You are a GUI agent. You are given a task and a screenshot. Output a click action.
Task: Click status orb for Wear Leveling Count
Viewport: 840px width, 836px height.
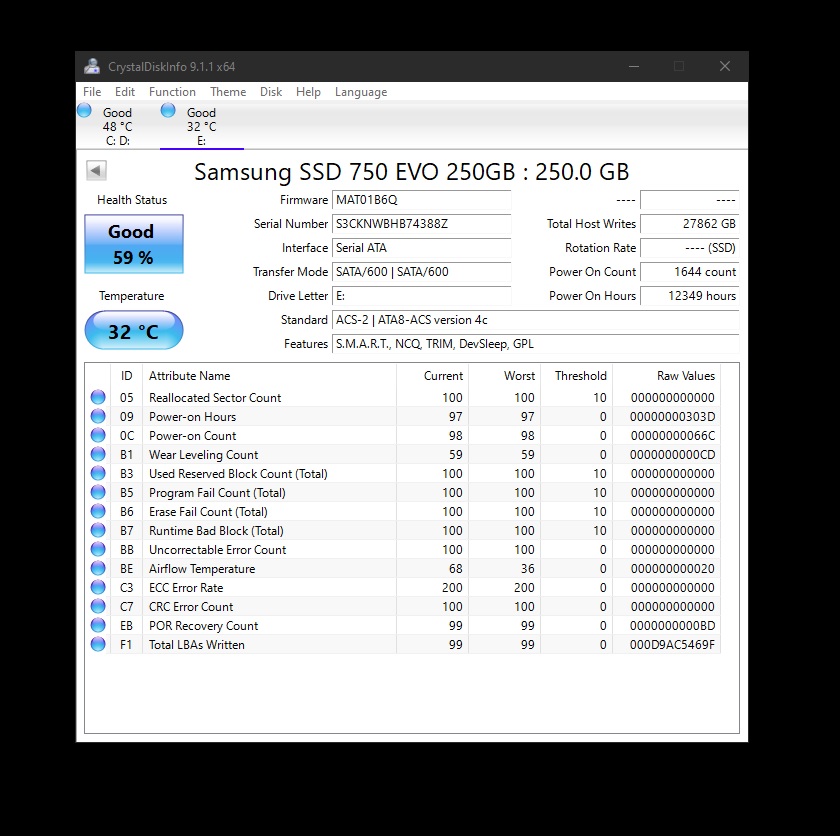[98, 454]
